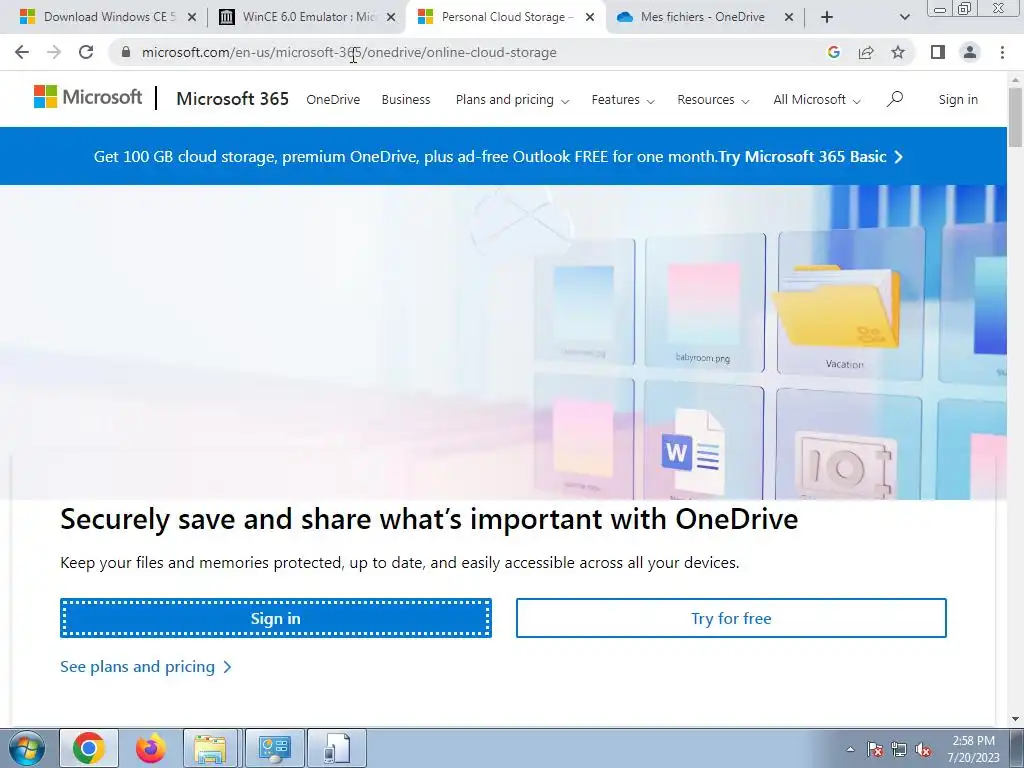Click the padlock site info icon
Screen dimensions: 1024x768
[x=126, y=52]
